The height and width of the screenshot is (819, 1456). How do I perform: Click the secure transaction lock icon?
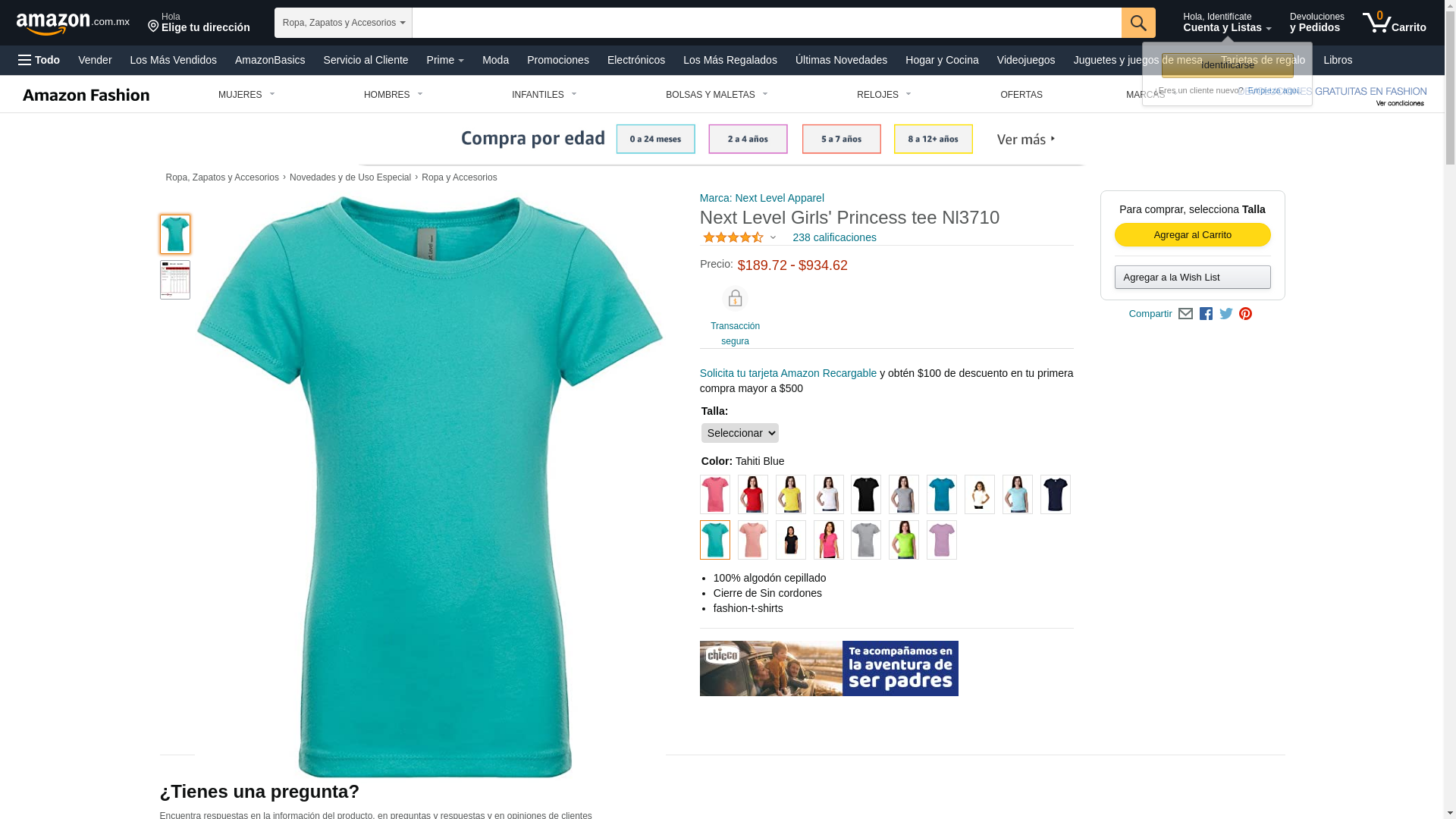tap(735, 299)
